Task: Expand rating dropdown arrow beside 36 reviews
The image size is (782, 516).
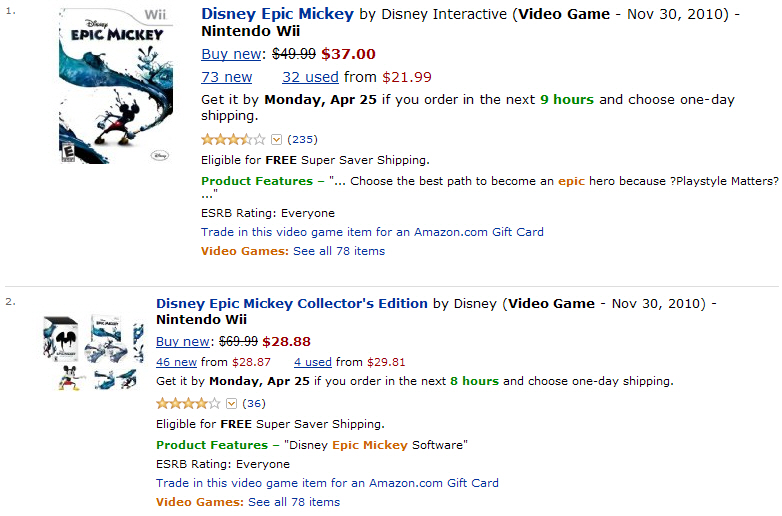Action: (231, 403)
